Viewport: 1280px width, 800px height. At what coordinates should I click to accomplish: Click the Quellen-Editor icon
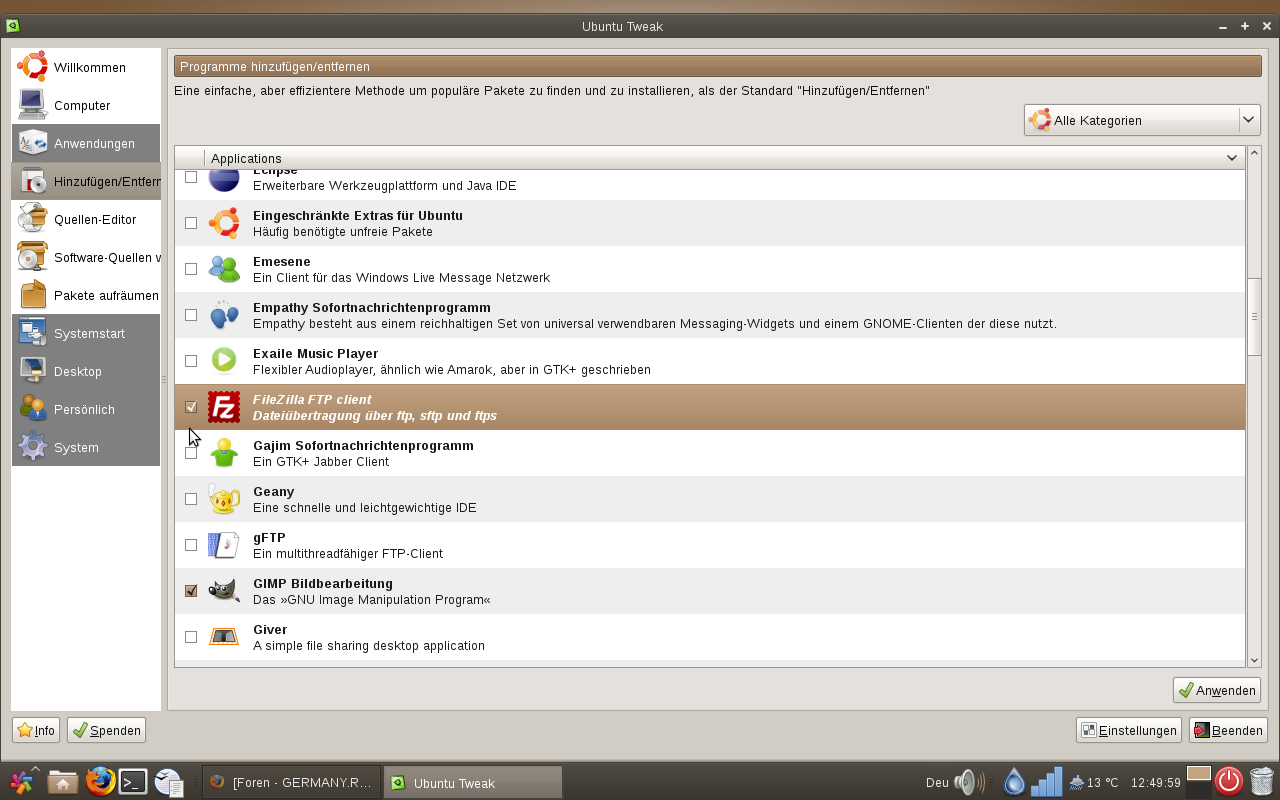coord(33,219)
